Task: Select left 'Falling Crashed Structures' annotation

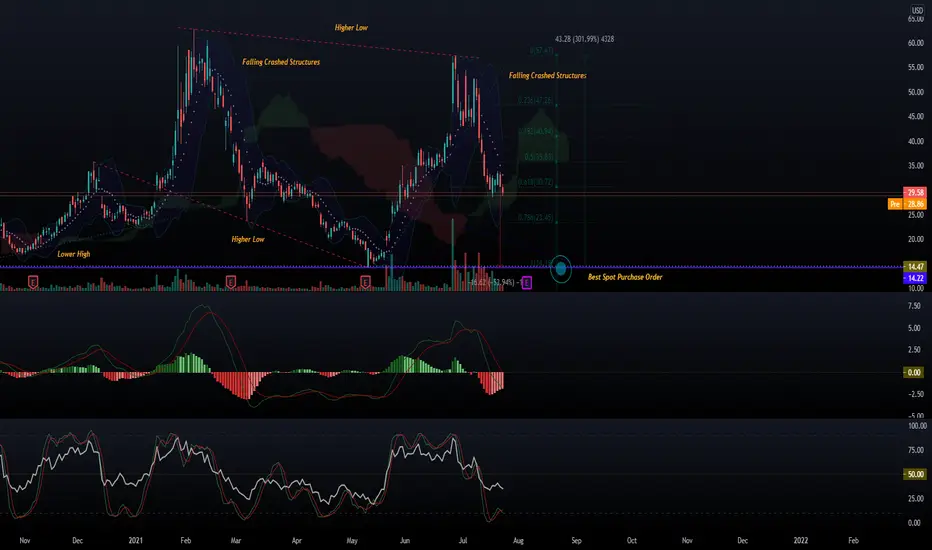Action: pyautogui.click(x=281, y=62)
